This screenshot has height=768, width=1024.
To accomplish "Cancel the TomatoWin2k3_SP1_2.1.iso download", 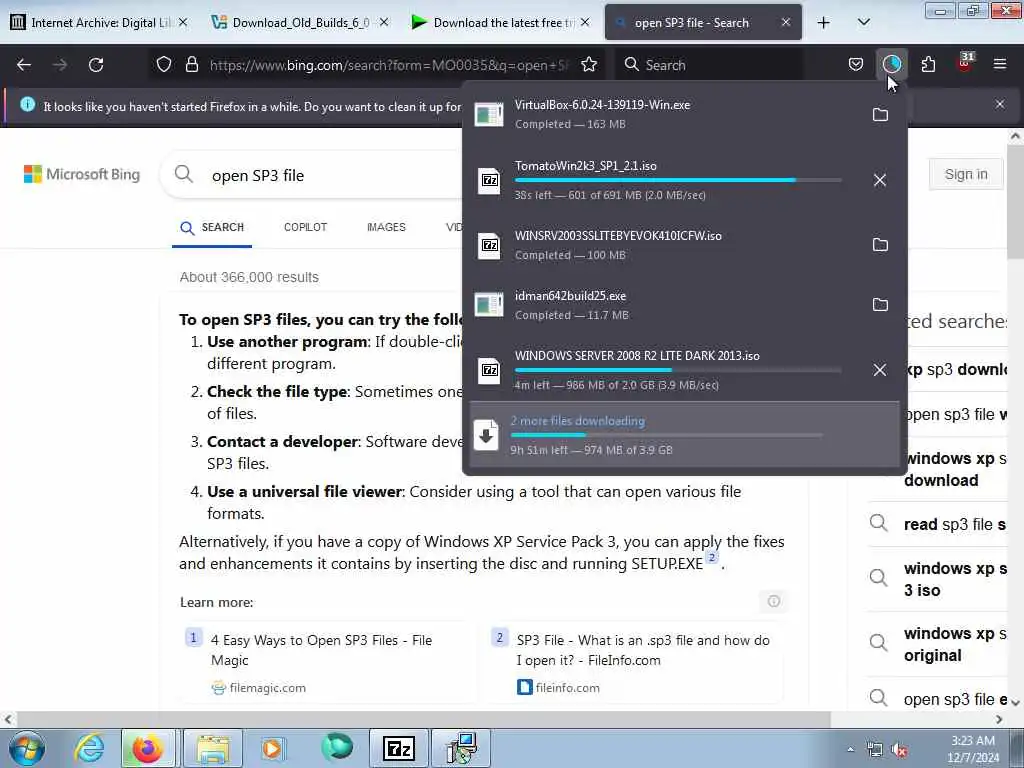I will click(x=880, y=180).
